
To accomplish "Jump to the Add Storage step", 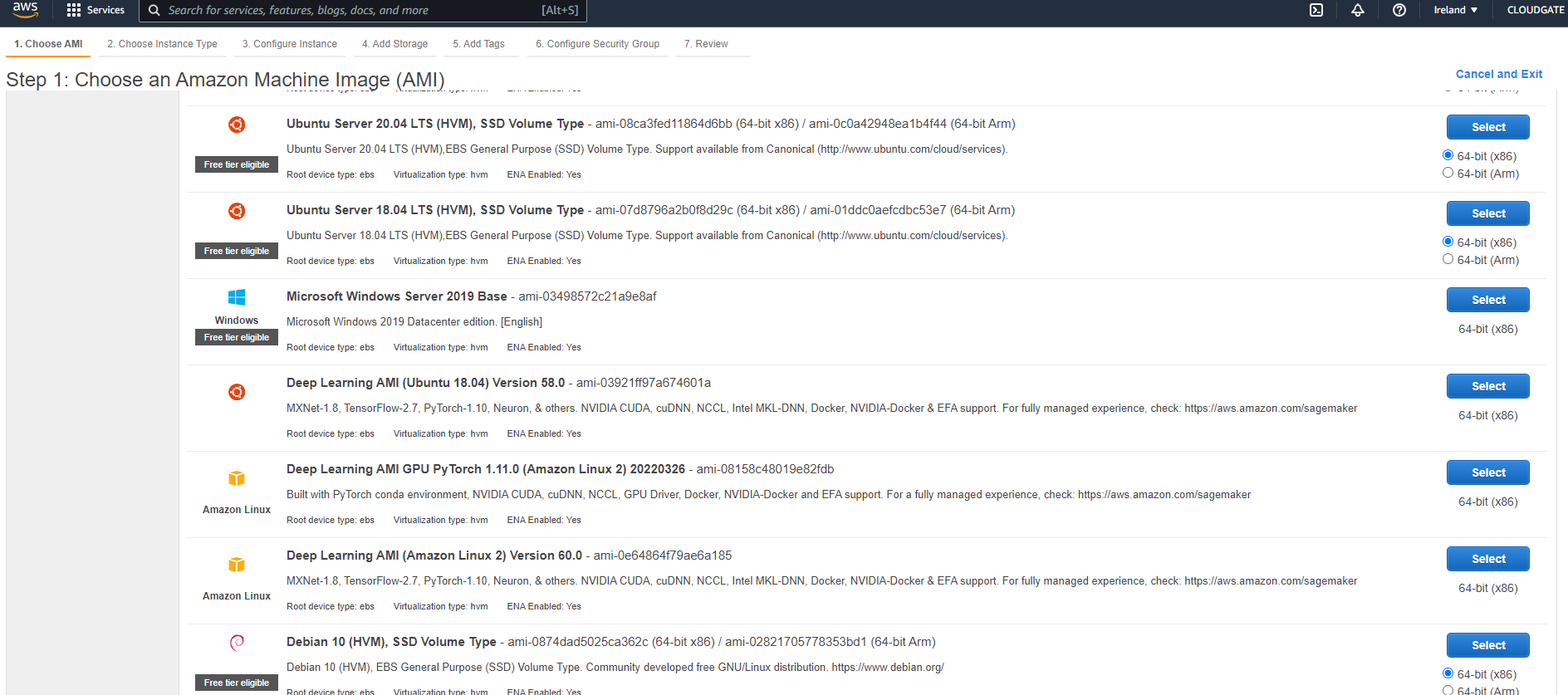I will 394,44.
